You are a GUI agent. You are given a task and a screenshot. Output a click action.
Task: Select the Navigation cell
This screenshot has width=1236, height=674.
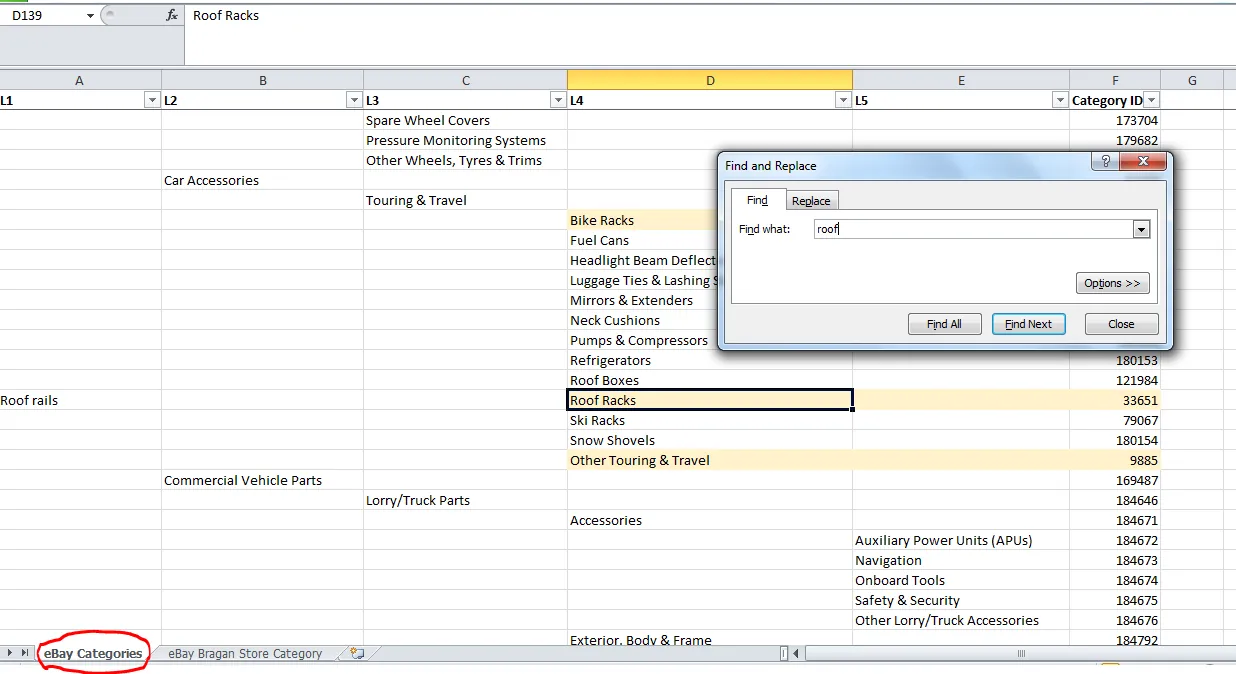tap(961, 560)
